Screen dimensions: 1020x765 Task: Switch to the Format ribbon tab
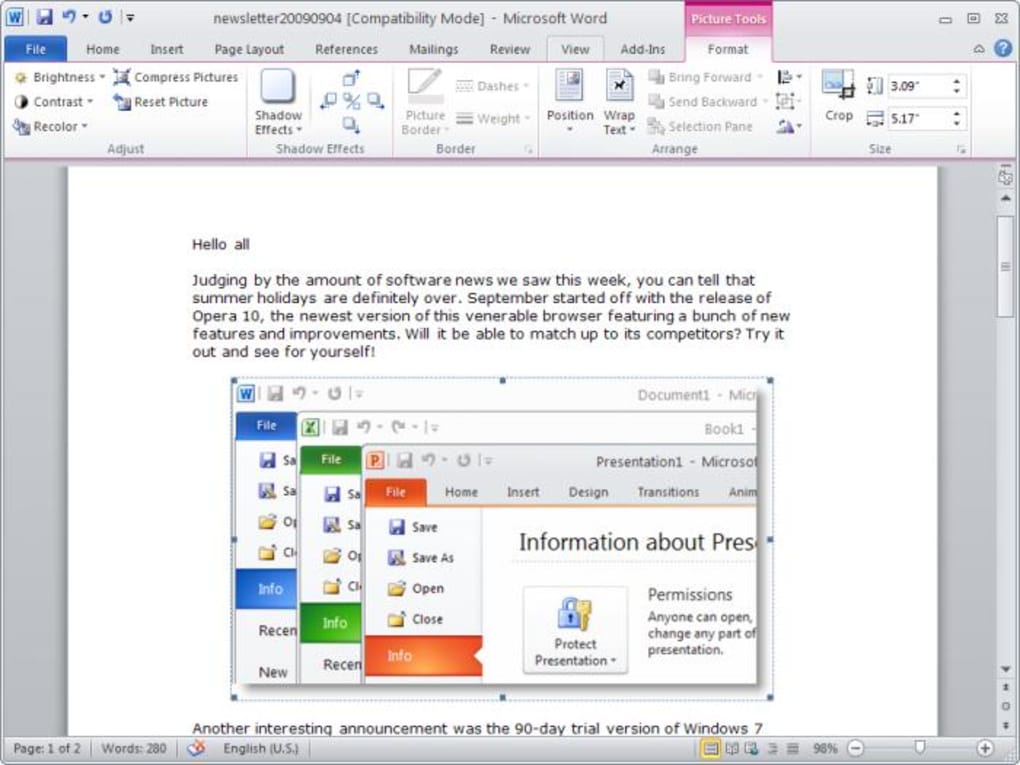(728, 48)
